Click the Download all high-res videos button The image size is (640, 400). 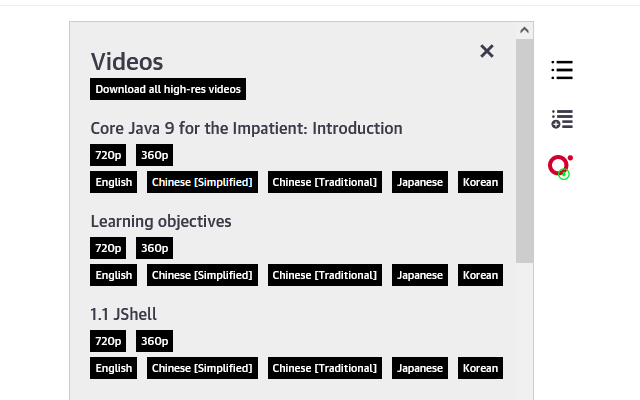tap(168, 89)
